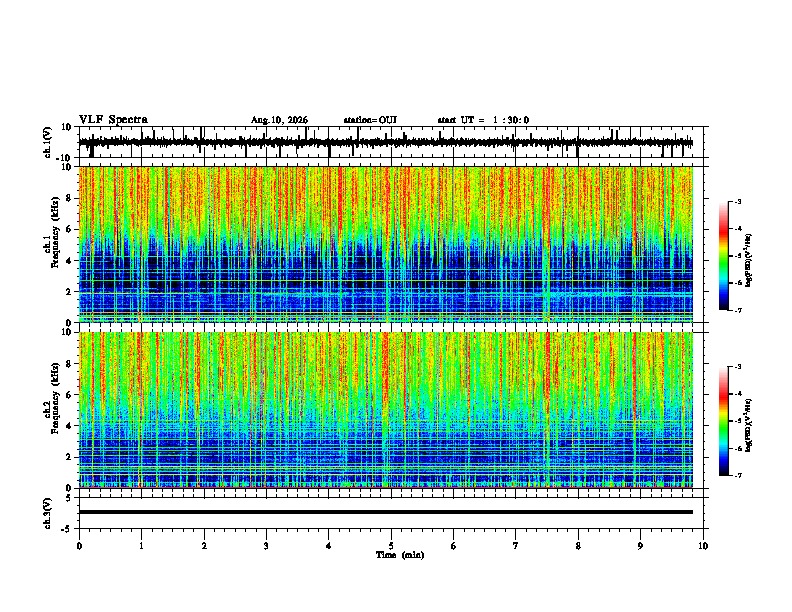Click the "-5" tick on ch.3(V) axis
The height and width of the screenshot is (612, 792).
tap(67, 529)
